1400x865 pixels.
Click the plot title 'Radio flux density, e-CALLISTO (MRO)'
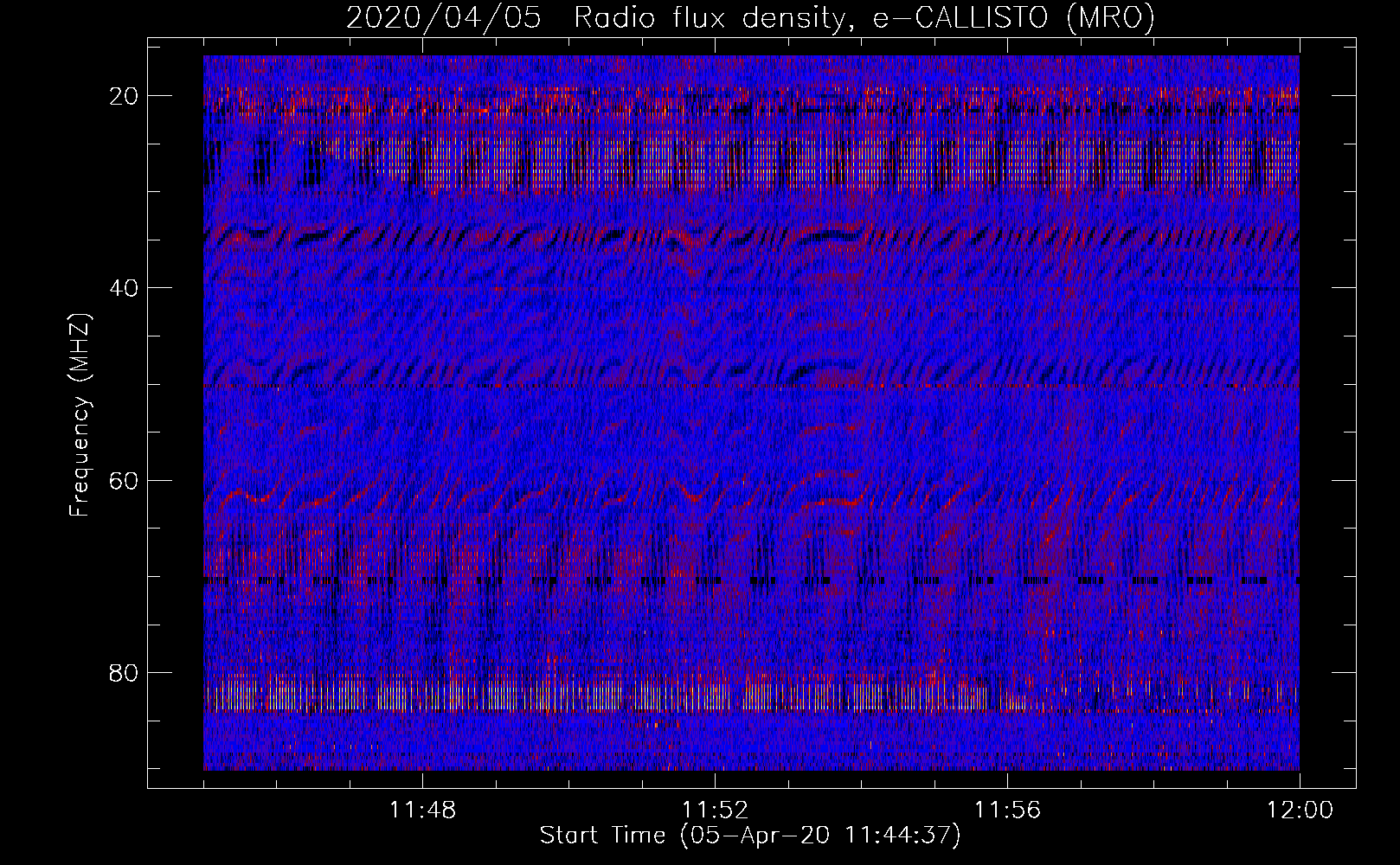pos(864,17)
